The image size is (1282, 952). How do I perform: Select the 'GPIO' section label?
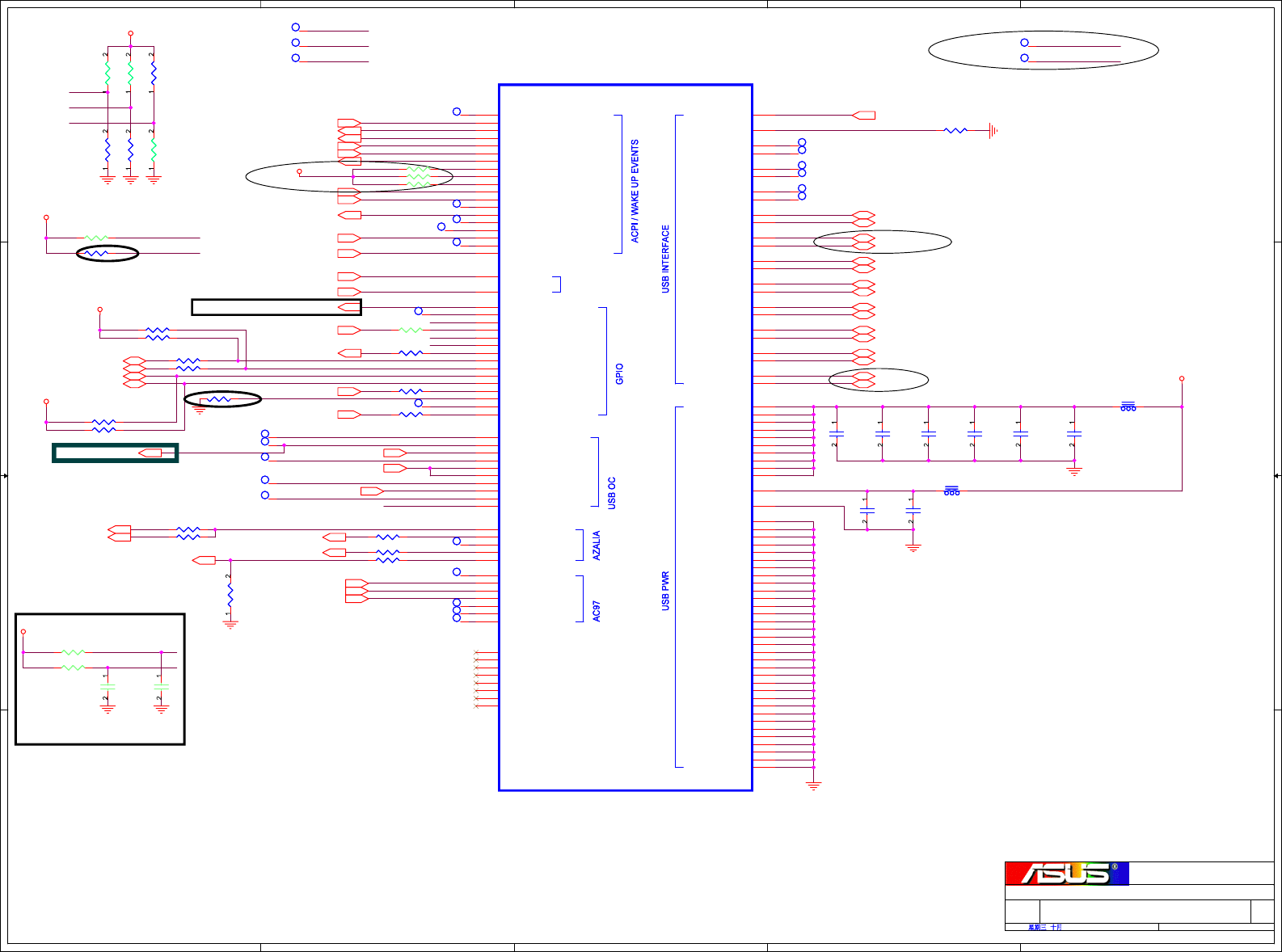(x=619, y=373)
